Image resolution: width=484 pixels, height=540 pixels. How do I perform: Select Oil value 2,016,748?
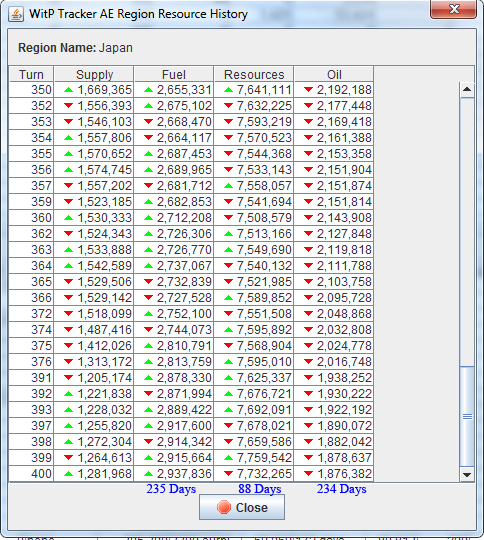click(334, 362)
